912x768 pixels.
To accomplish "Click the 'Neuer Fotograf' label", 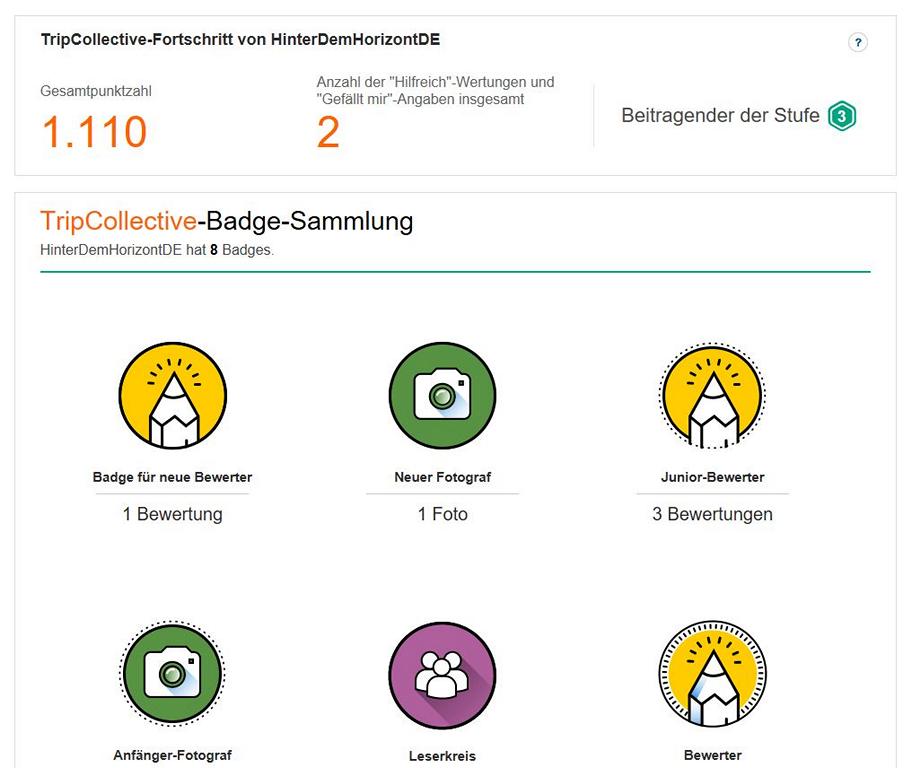I will (443, 477).
